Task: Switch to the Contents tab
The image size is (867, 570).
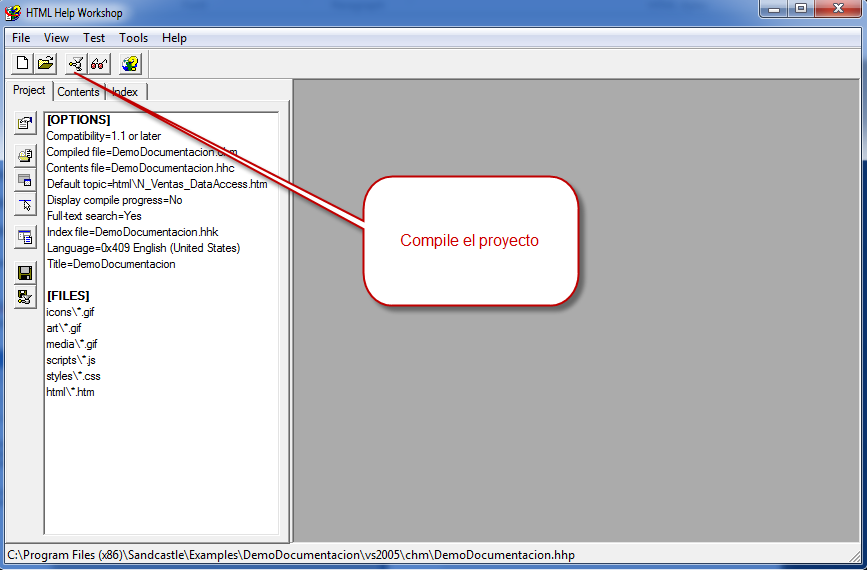Action: (78, 92)
